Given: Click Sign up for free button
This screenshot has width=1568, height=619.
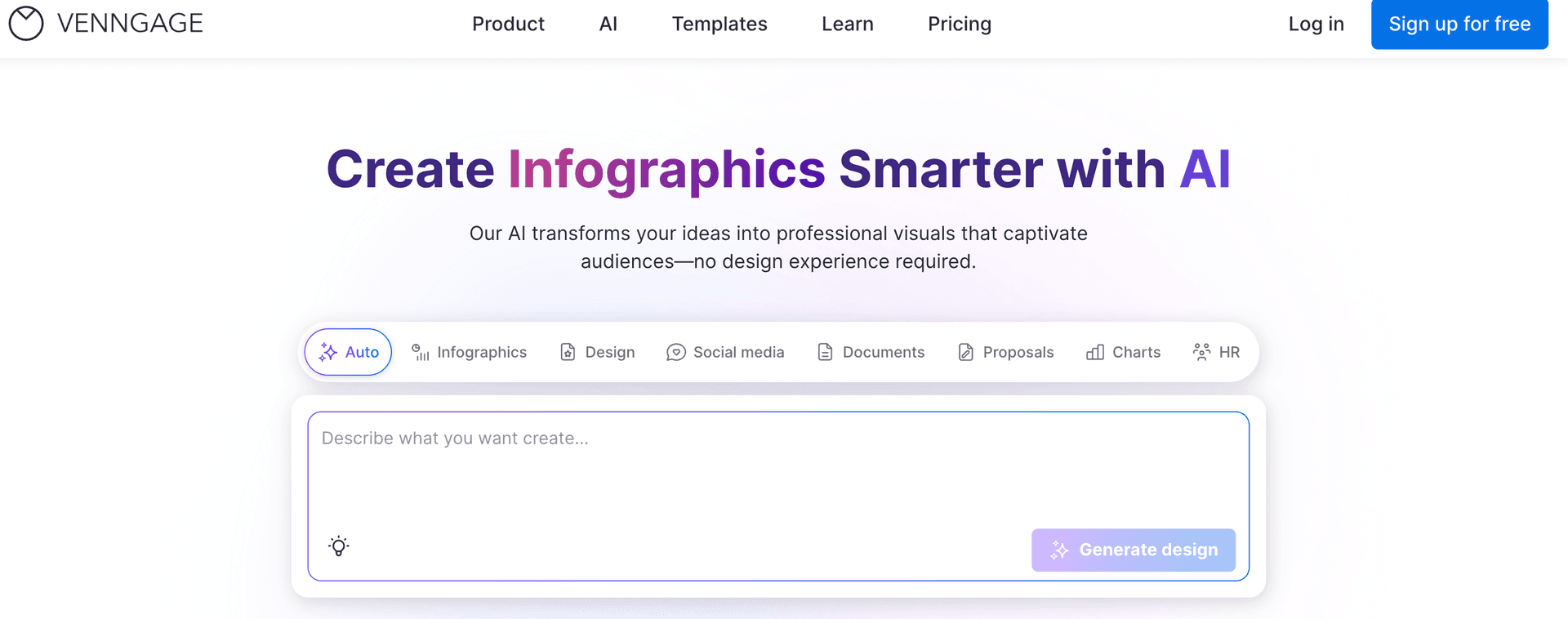Looking at the screenshot, I should (1459, 24).
